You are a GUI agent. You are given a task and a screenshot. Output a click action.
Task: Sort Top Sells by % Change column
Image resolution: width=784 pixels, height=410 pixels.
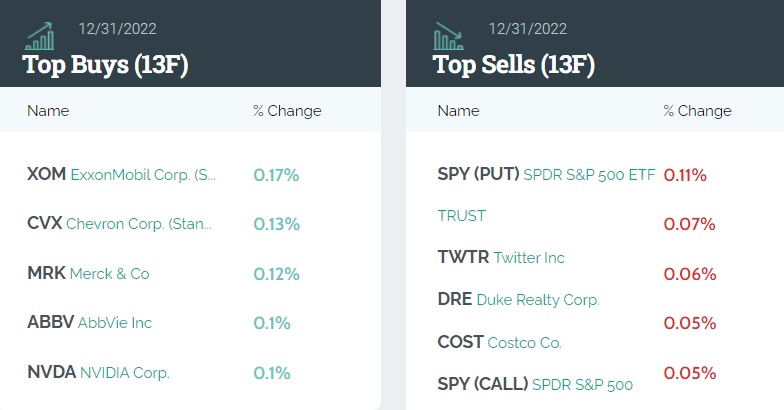pyautogui.click(x=697, y=111)
